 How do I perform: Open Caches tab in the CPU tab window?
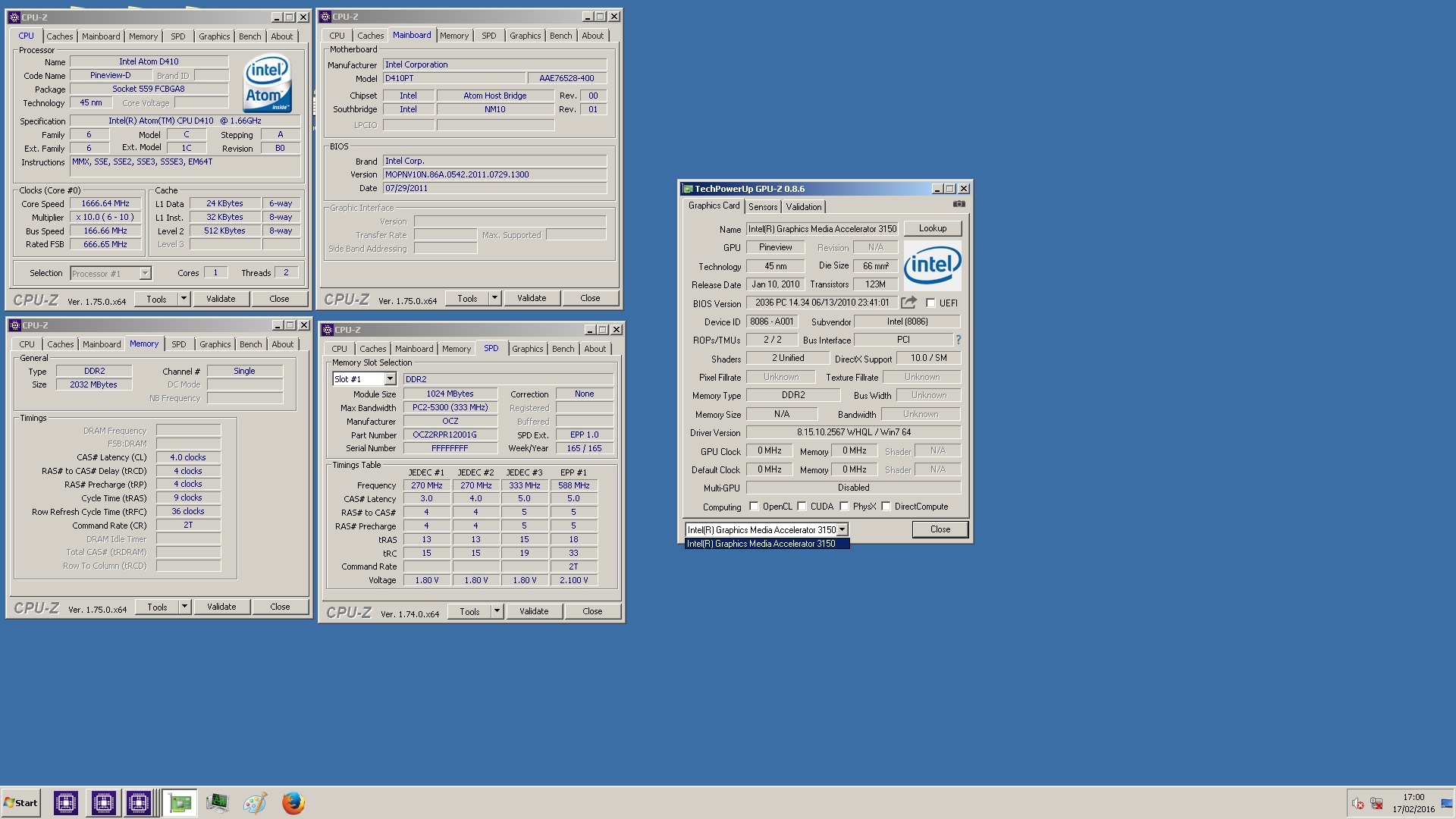click(x=60, y=36)
